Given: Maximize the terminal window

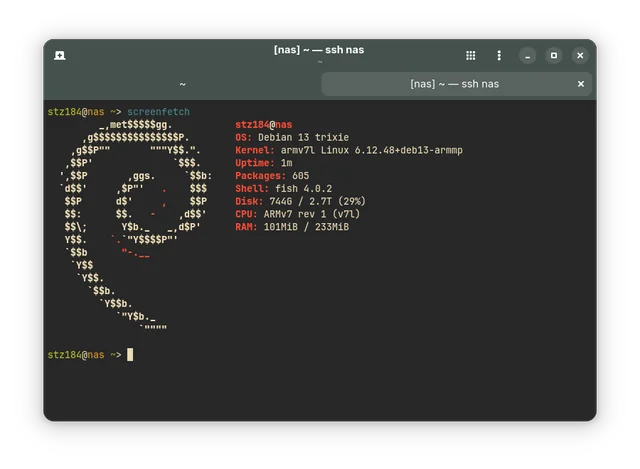Looking at the screenshot, I should point(554,56).
